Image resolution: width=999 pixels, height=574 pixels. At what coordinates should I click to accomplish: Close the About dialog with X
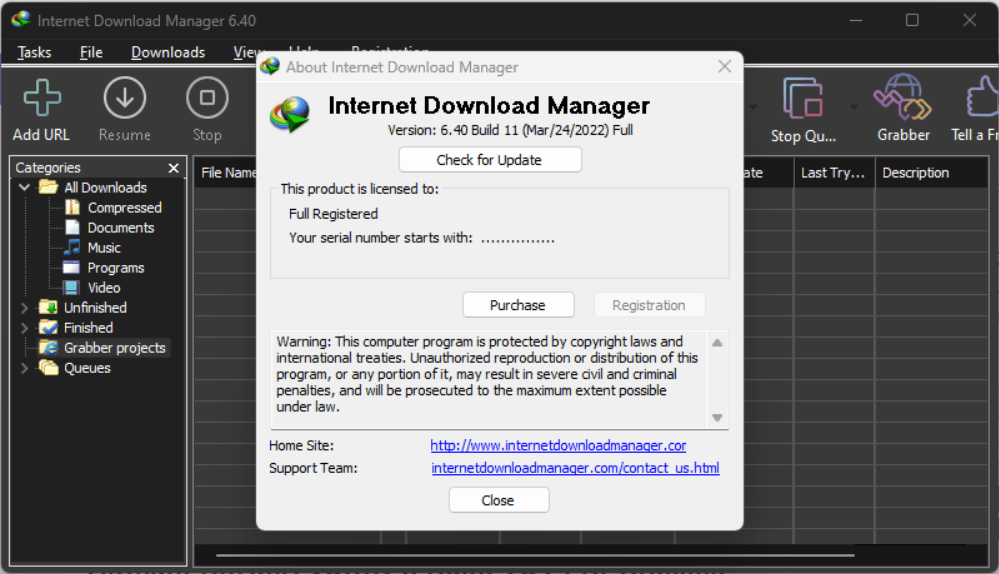click(724, 66)
